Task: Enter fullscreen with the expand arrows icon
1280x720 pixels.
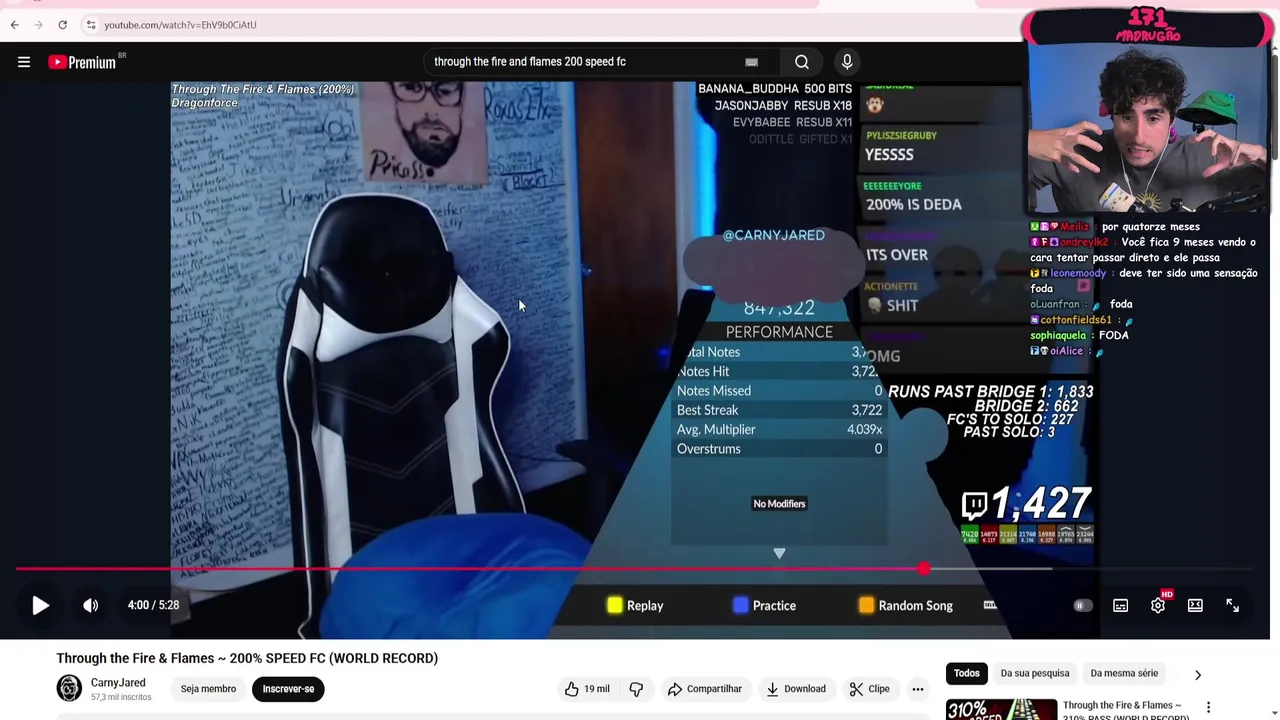Action: click(x=1232, y=605)
